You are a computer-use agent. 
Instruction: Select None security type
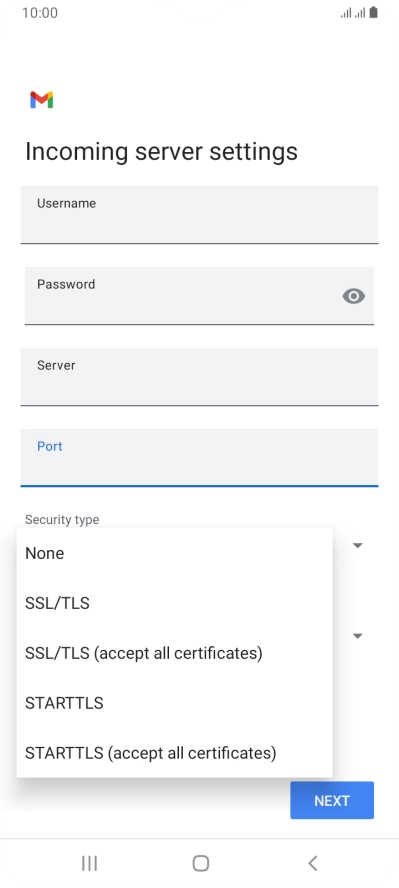click(174, 553)
